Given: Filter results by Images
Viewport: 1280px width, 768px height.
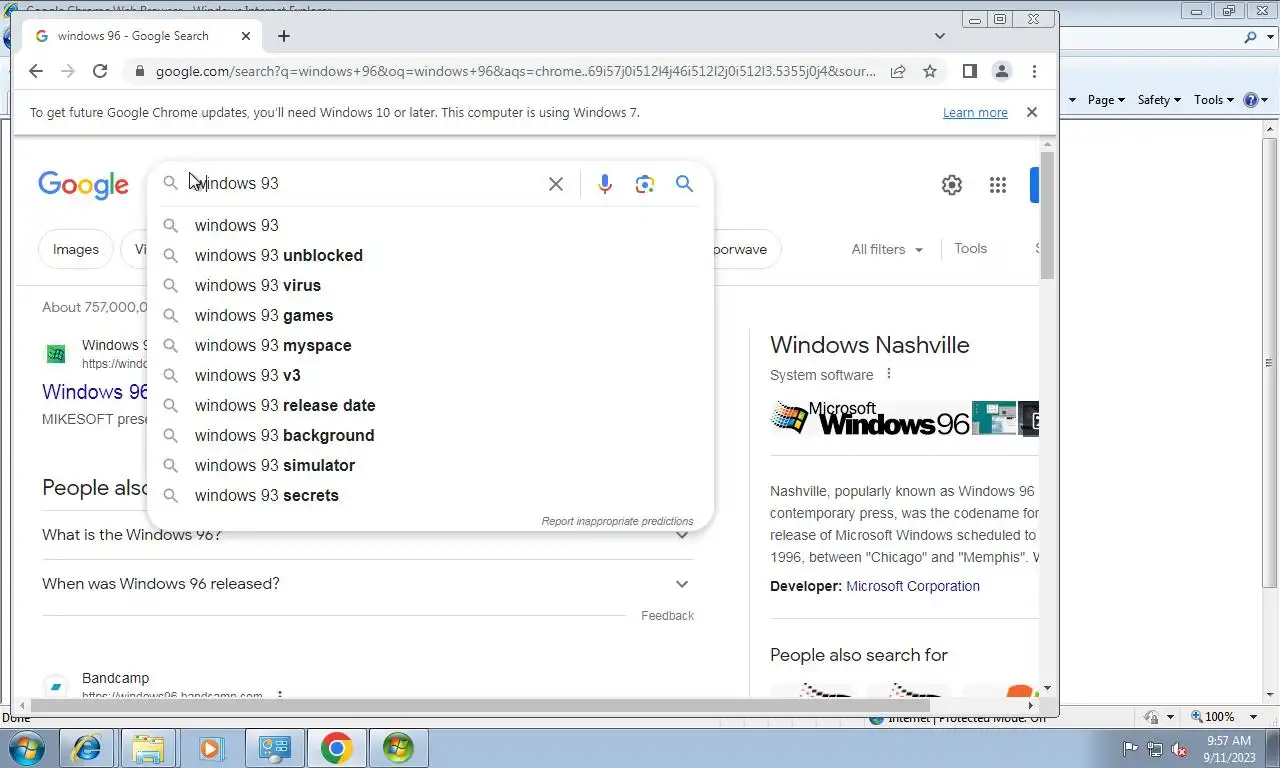Looking at the screenshot, I should (76, 249).
